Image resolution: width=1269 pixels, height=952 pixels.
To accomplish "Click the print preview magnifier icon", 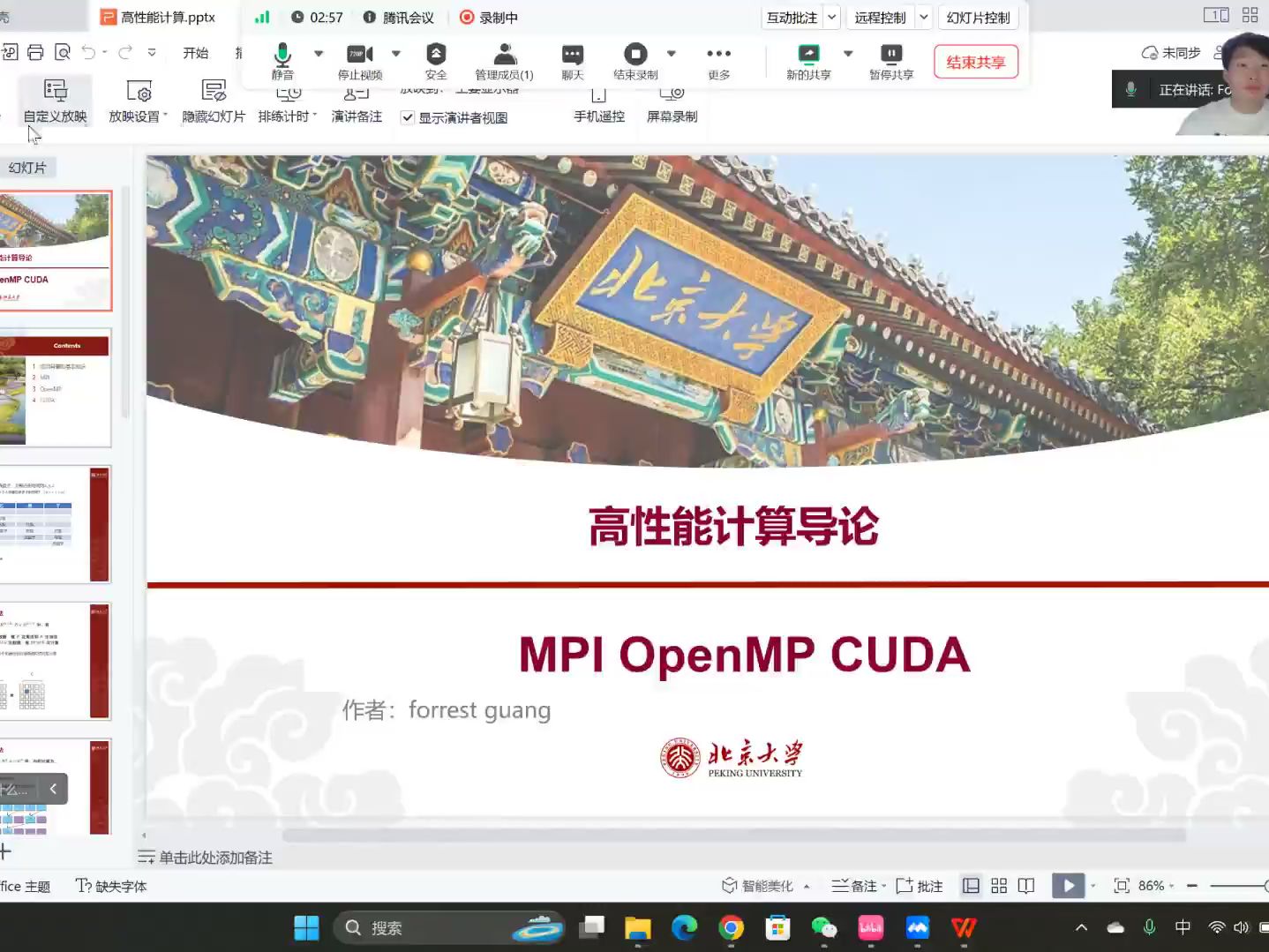I will tap(63, 52).
